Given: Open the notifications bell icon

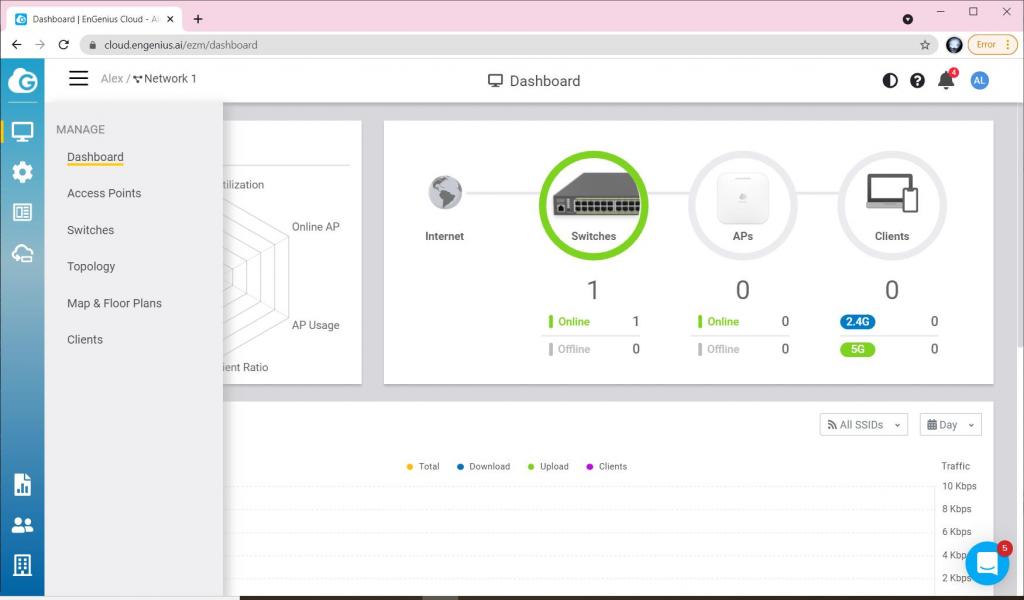Looking at the screenshot, I should pyautogui.click(x=946, y=80).
